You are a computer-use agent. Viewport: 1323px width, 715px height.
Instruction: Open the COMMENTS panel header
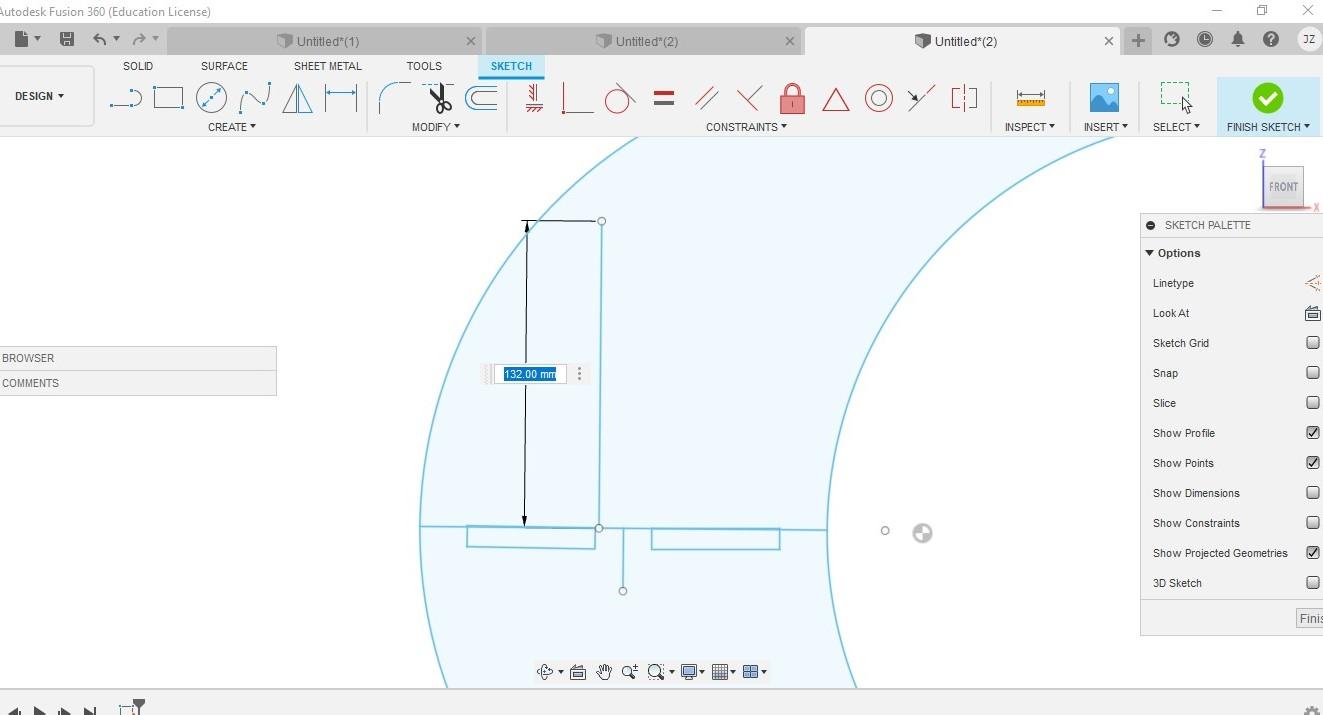pos(138,383)
